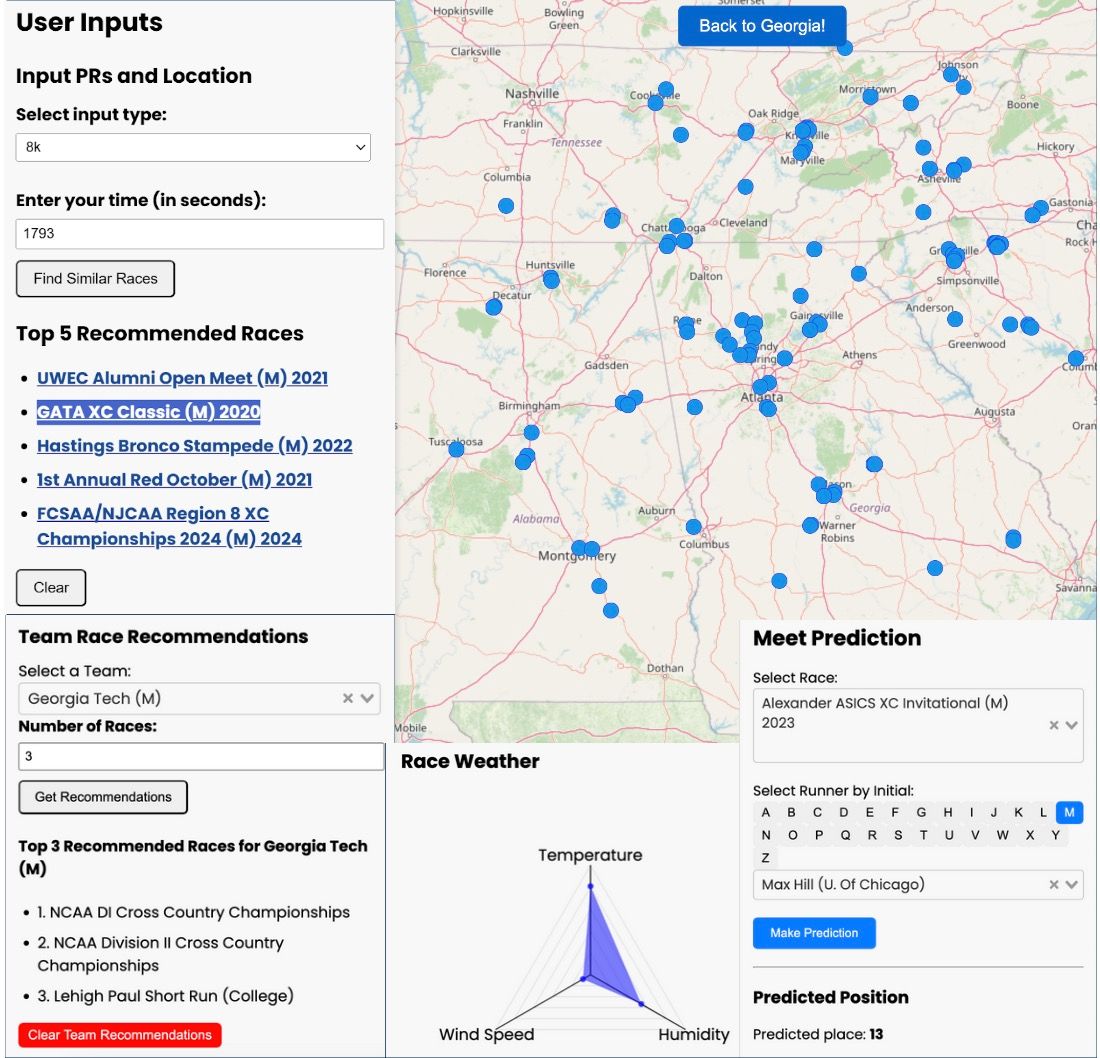Select runner initial Z
Viewport: 1100px width, 1058px height.
[x=765, y=857]
